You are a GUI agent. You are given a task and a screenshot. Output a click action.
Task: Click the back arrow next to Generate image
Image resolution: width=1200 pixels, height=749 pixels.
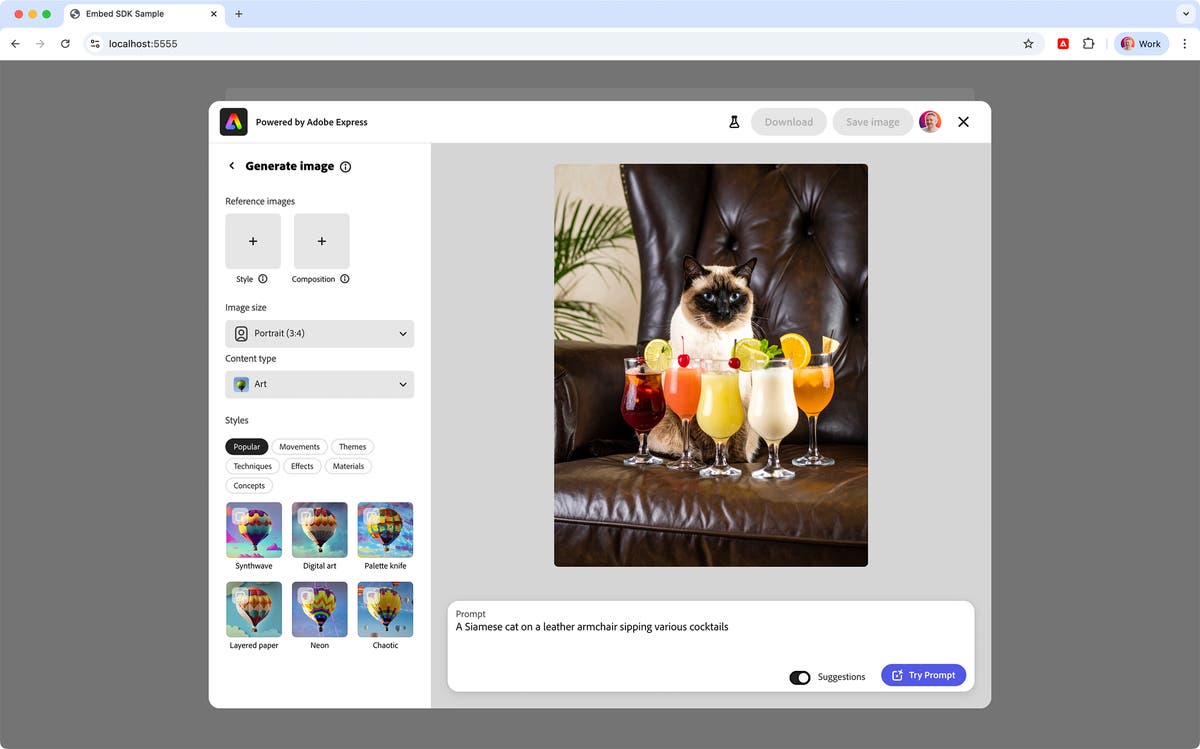(231, 166)
